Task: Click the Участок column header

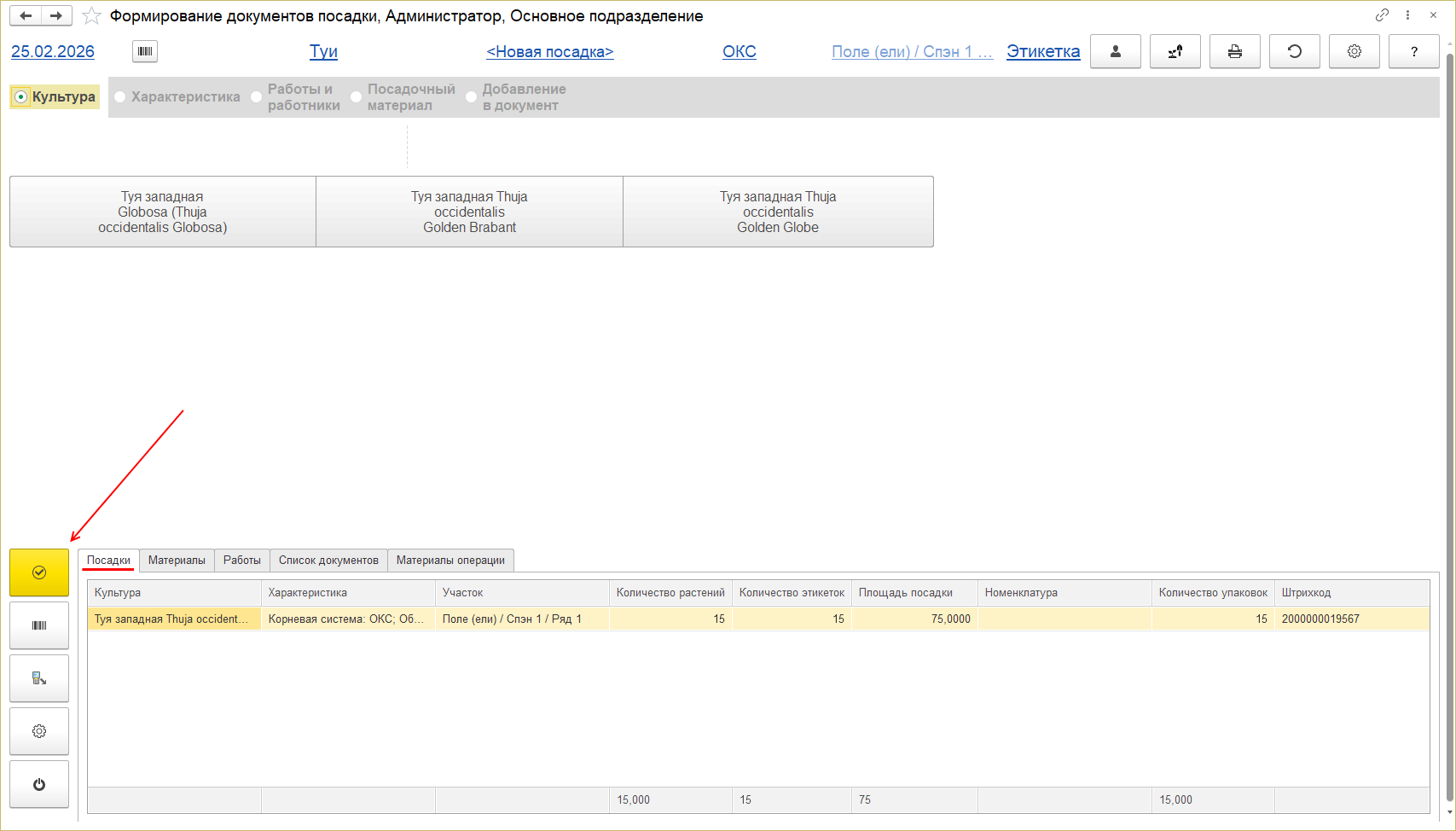Action: point(522,593)
